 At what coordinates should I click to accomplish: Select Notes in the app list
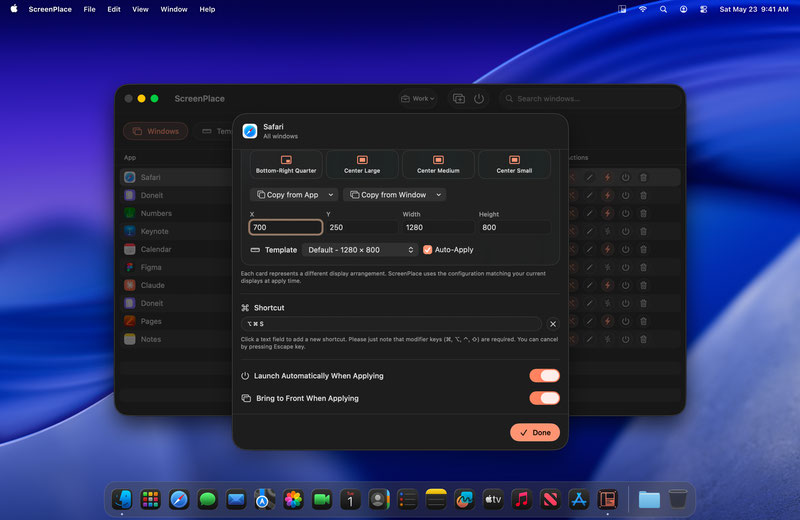[176, 339]
